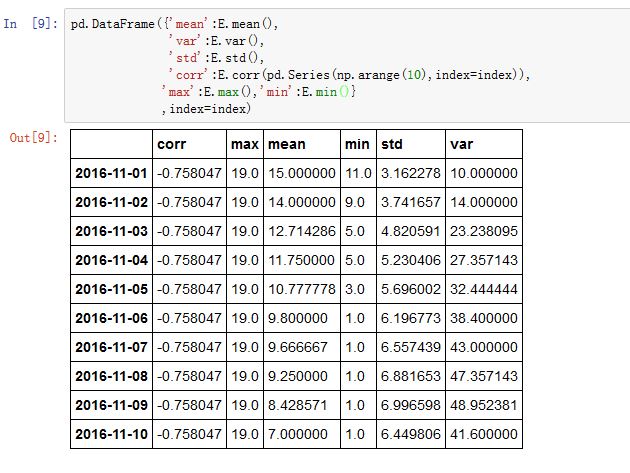Click the 'min' column header

tap(357, 145)
